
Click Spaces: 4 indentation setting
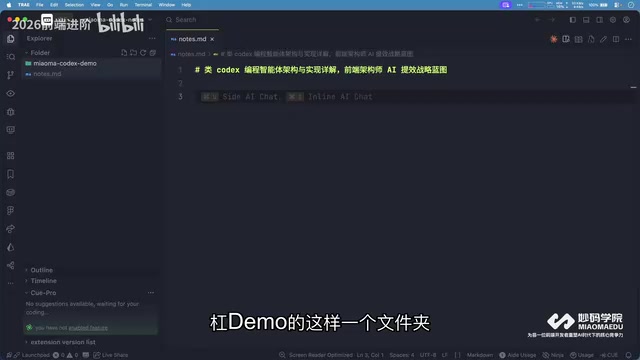402,355
